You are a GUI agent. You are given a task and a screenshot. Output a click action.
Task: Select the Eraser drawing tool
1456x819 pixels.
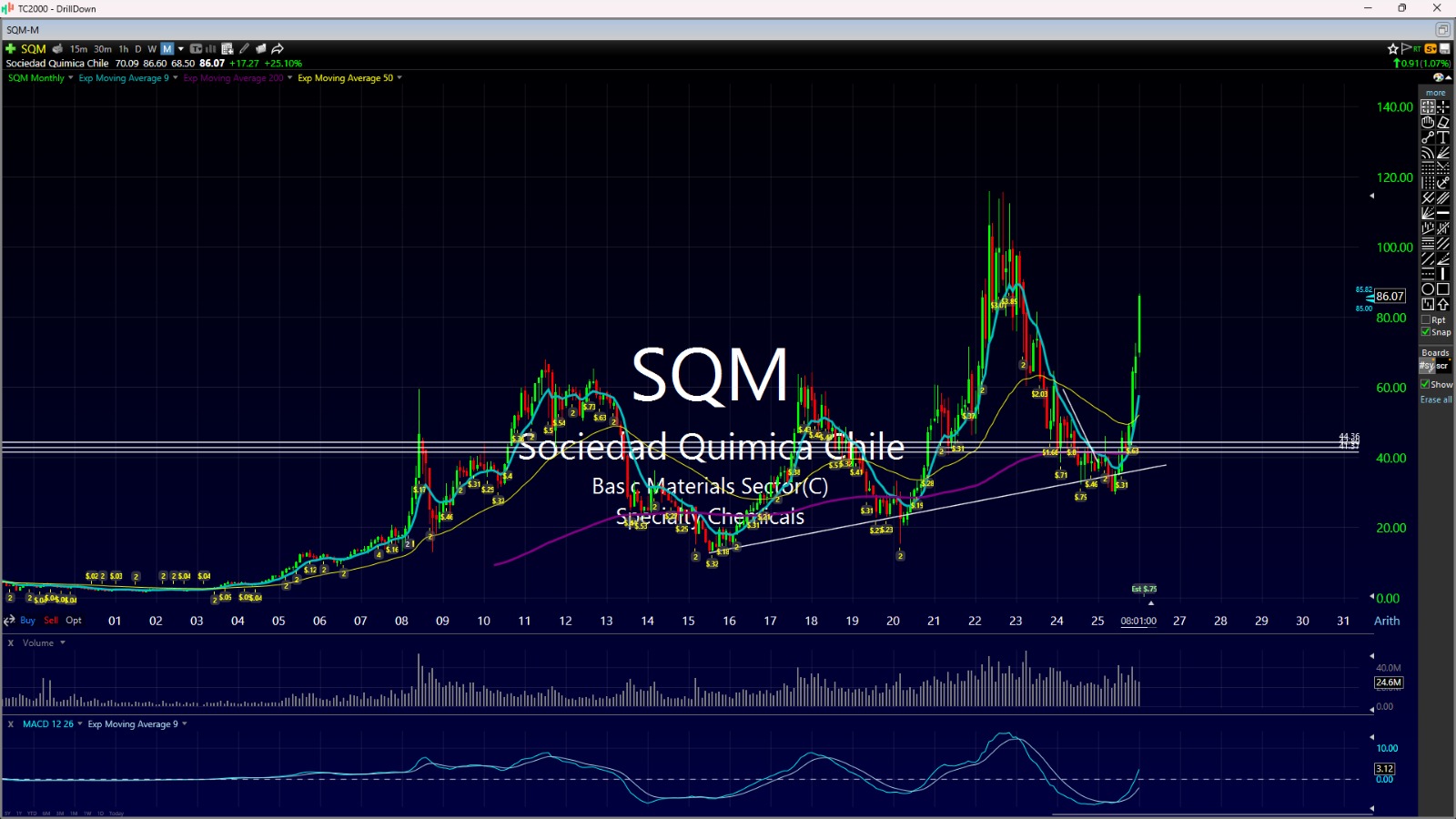tap(1443, 122)
